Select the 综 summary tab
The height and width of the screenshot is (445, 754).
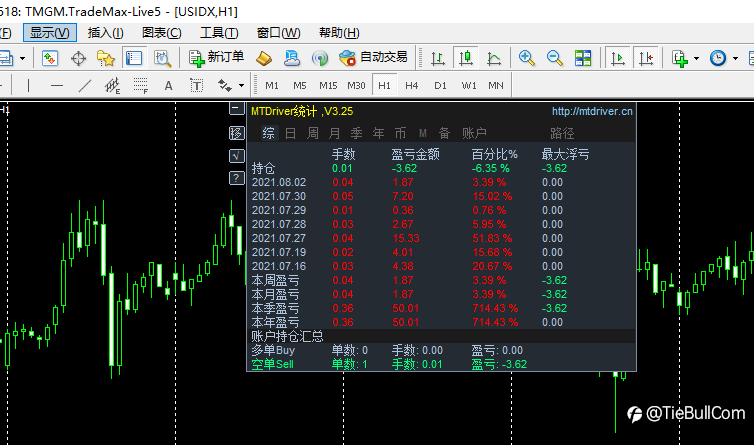268,133
